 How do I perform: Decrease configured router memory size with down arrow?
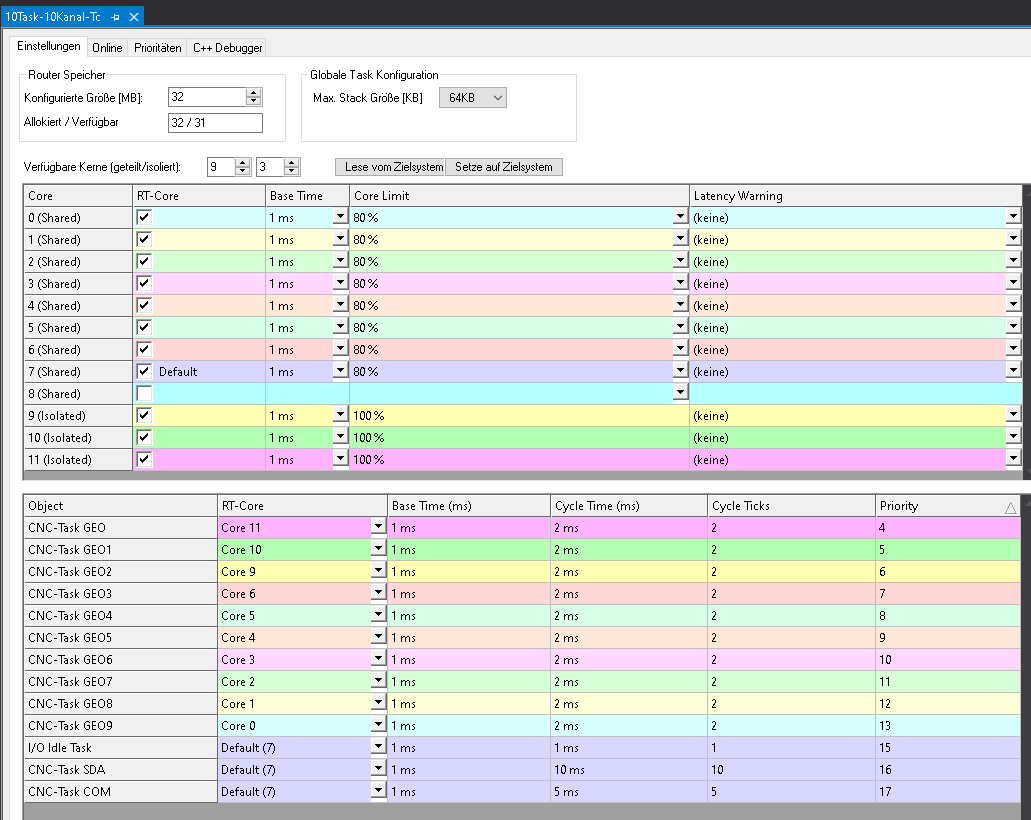click(253, 101)
